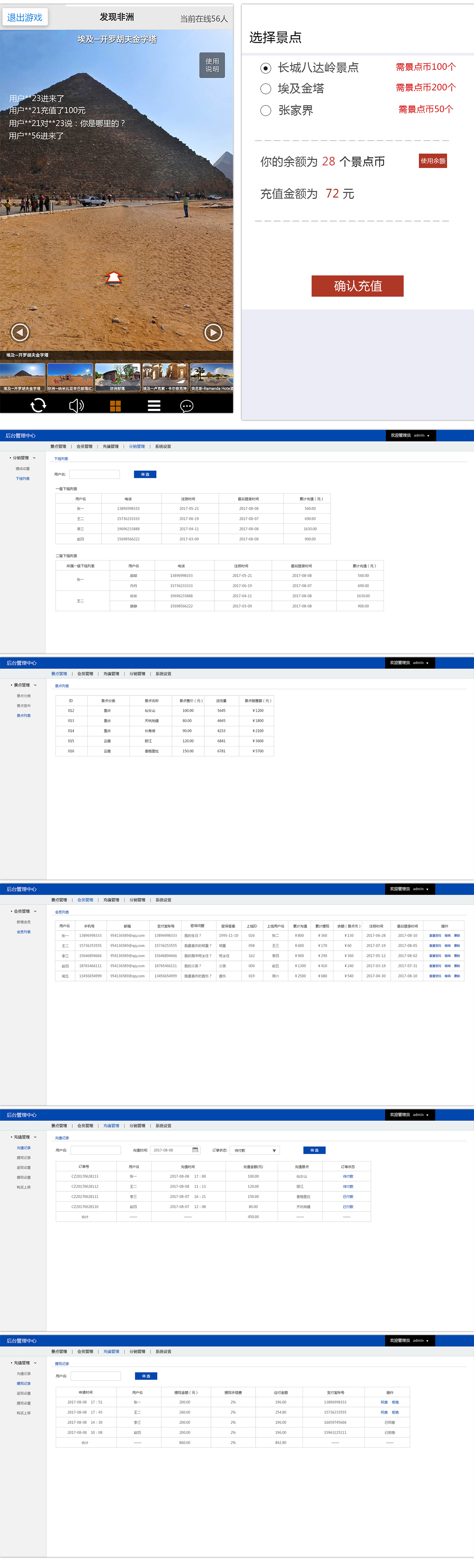
Task: Select the 突尼斯-Ramanda Hotel thumbnail
Action: click(211, 378)
